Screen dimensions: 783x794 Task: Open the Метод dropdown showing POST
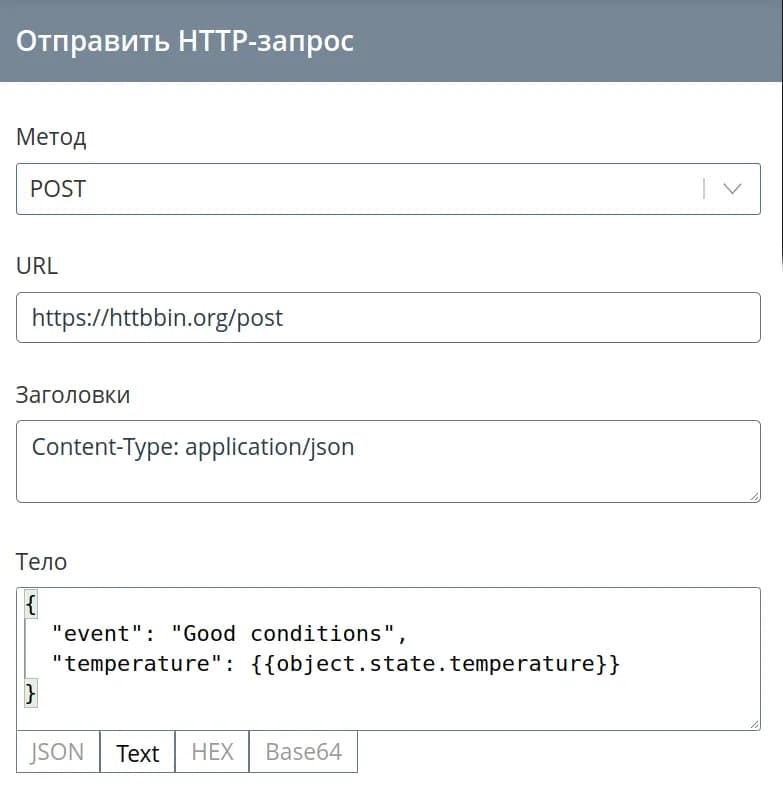pyautogui.click(x=360, y=189)
